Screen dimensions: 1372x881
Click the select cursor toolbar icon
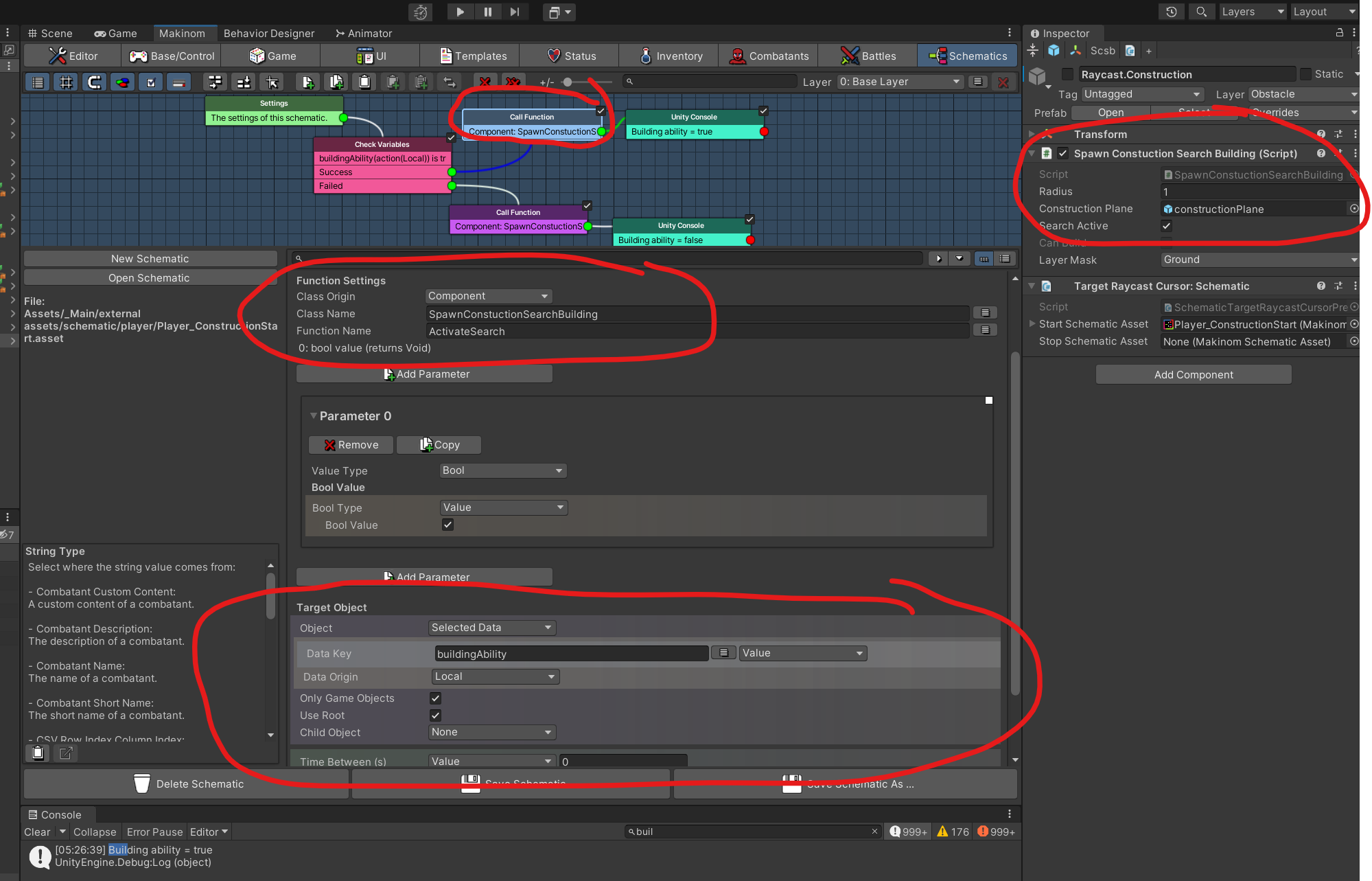[272, 82]
